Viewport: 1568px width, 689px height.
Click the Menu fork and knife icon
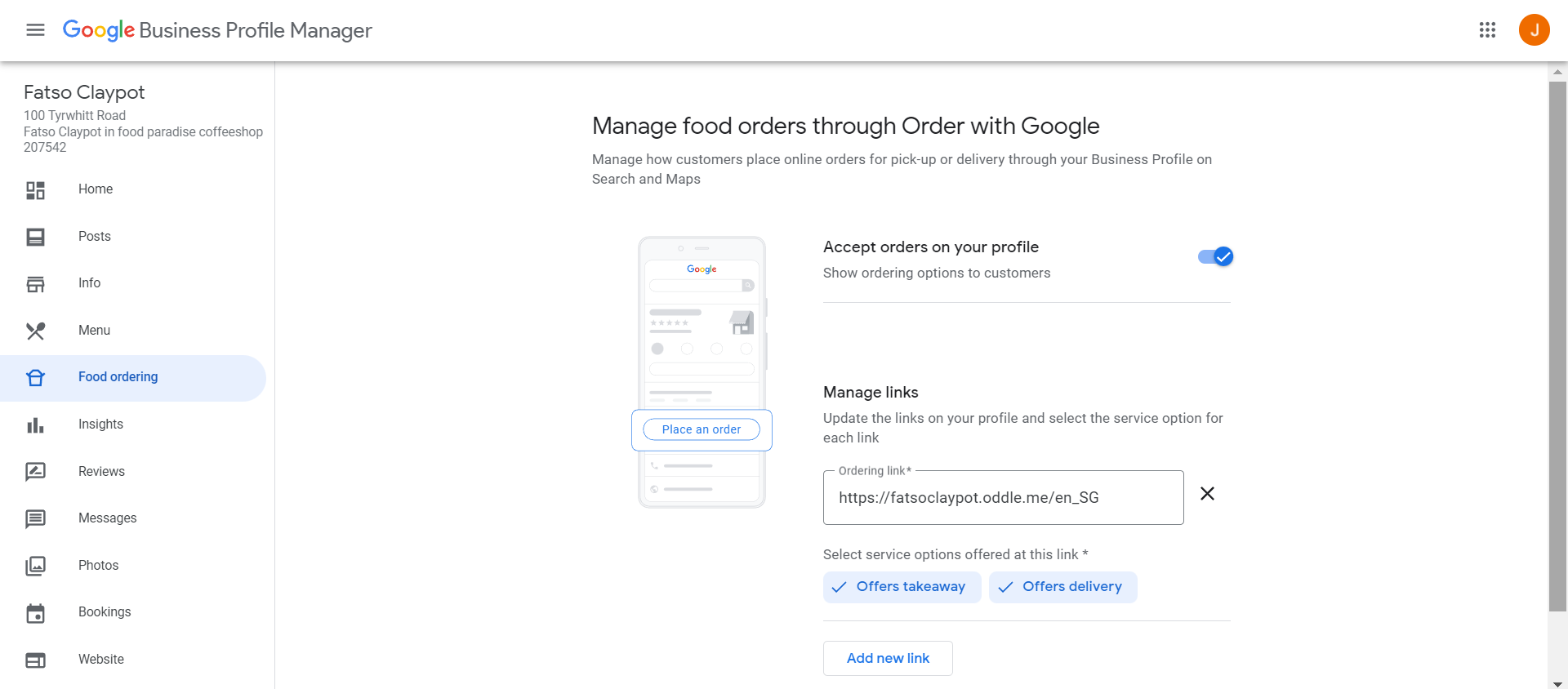tap(35, 331)
